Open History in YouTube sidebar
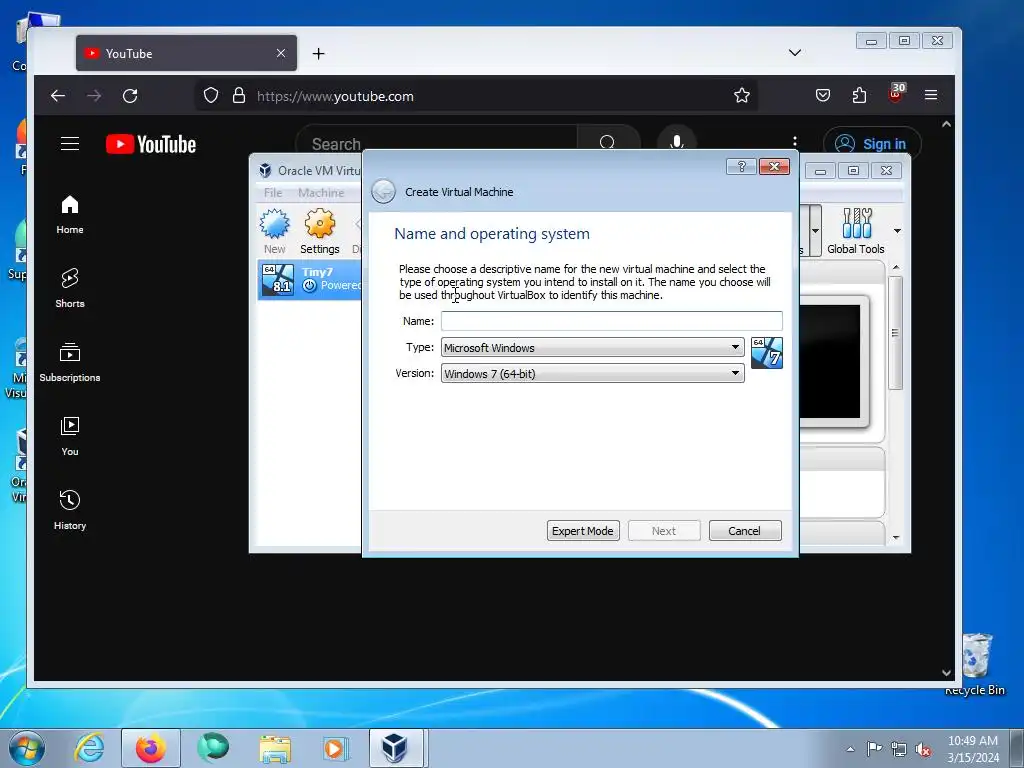The height and width of the screenshot is (768, 1024). click(x=70, y=510)
